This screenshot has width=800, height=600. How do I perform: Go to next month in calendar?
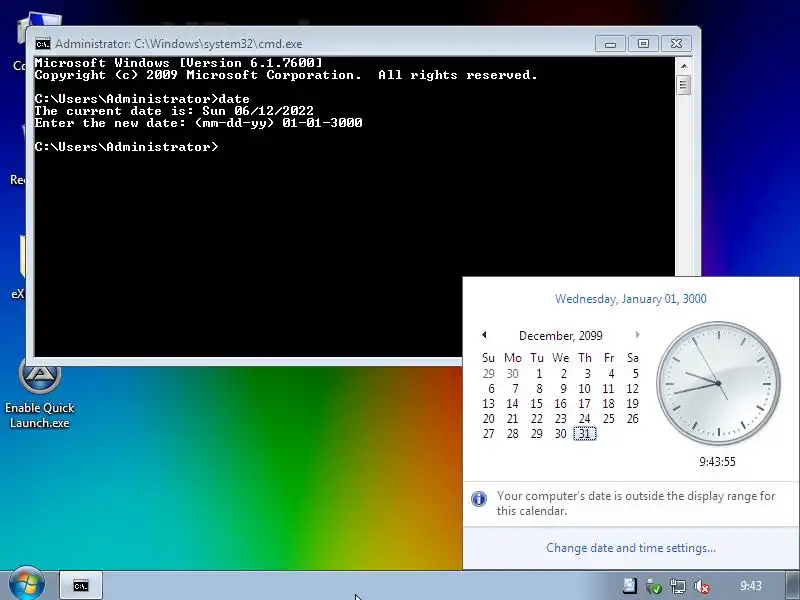(x=637, y=335)
